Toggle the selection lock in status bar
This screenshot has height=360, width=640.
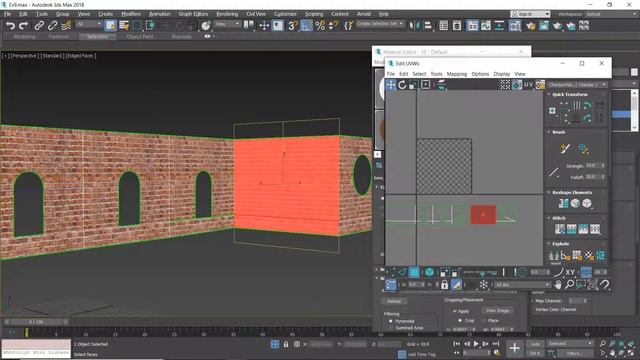tap(286, 344)
